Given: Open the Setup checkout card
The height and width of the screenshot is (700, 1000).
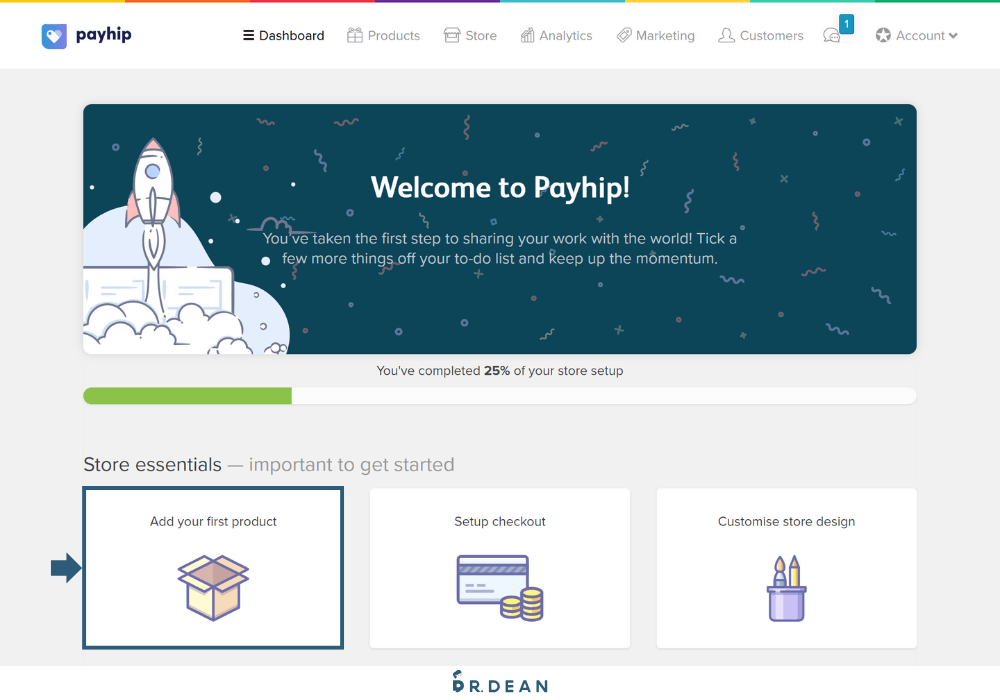Looking at the screenshot, I should pos(499,568).
